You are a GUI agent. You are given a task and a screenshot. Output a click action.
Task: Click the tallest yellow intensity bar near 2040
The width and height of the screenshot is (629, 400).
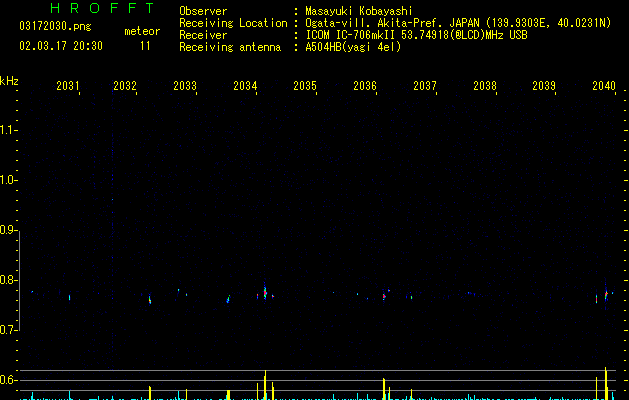click(x=606, y=383)
